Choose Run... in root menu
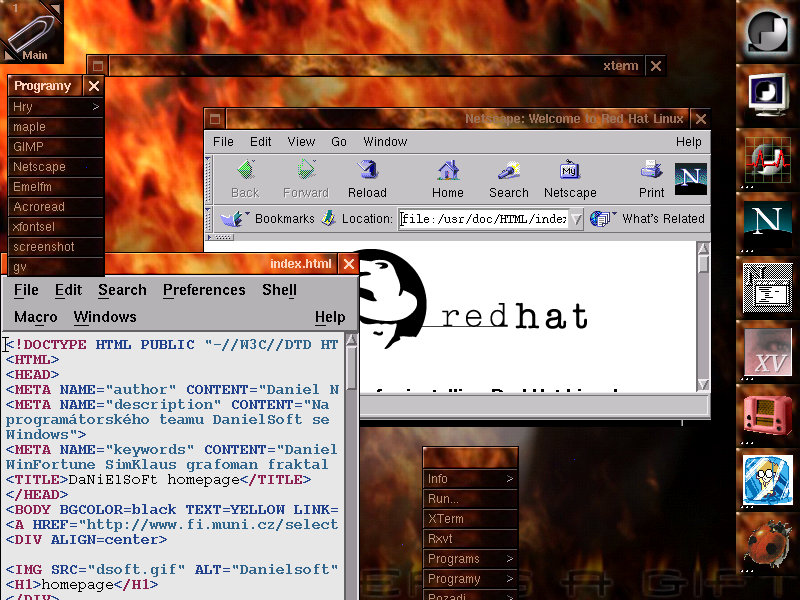 470,498
